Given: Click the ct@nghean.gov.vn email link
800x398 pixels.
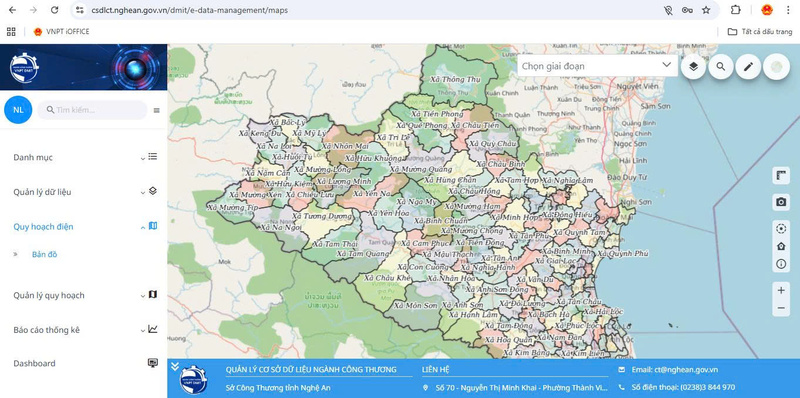Looking at the screenshot, I should (675, 370).
